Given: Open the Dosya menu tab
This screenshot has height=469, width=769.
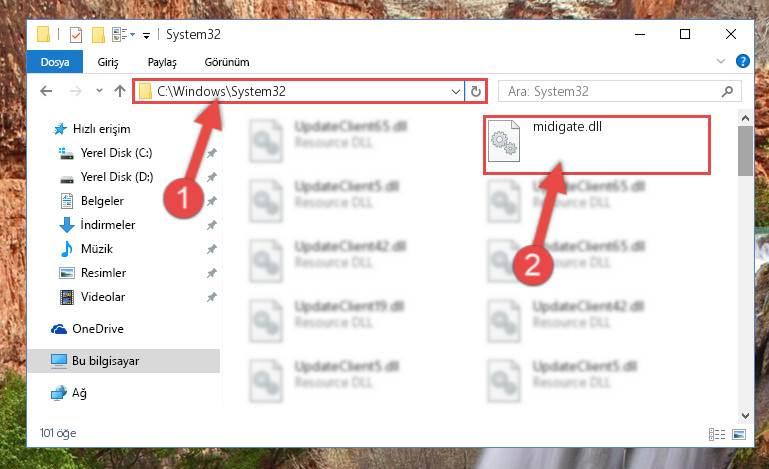Looking at the screenshot, I should [55, 62].
